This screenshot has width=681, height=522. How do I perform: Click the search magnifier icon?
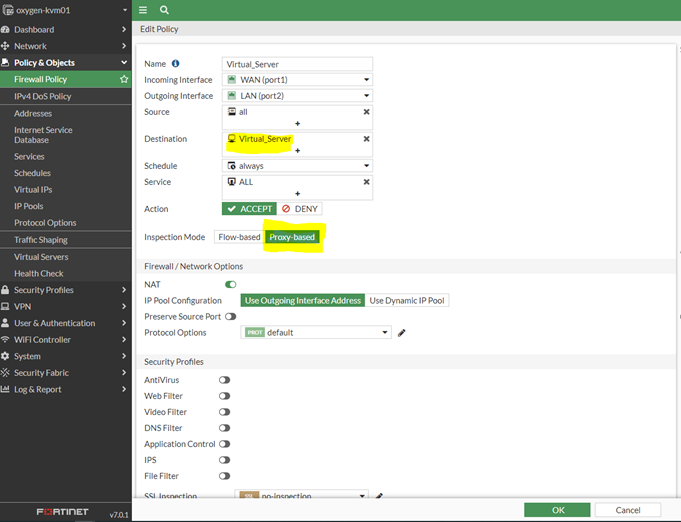tap(164, 10)
